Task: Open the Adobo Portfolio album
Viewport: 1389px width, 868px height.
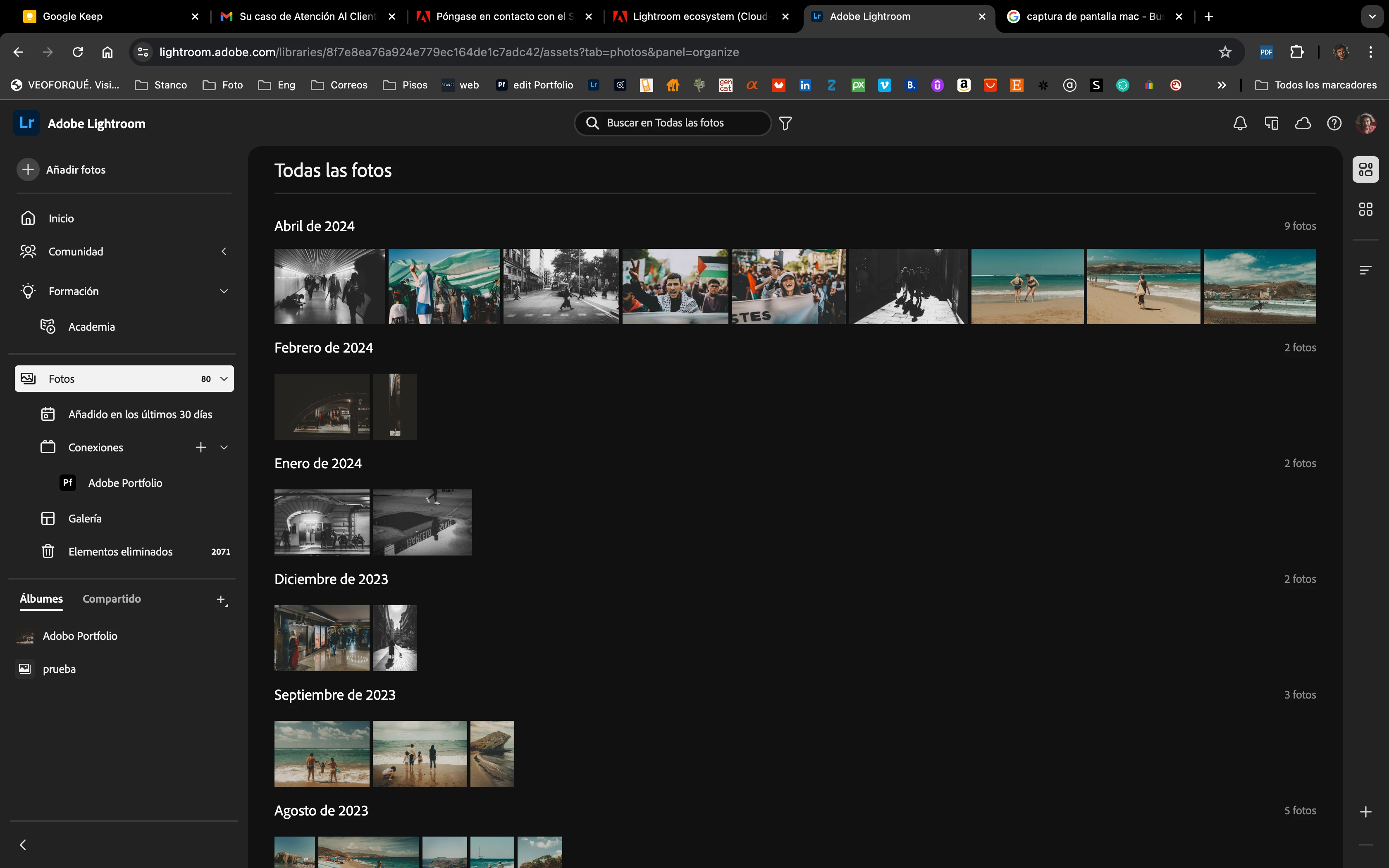Action: [80, 636]
